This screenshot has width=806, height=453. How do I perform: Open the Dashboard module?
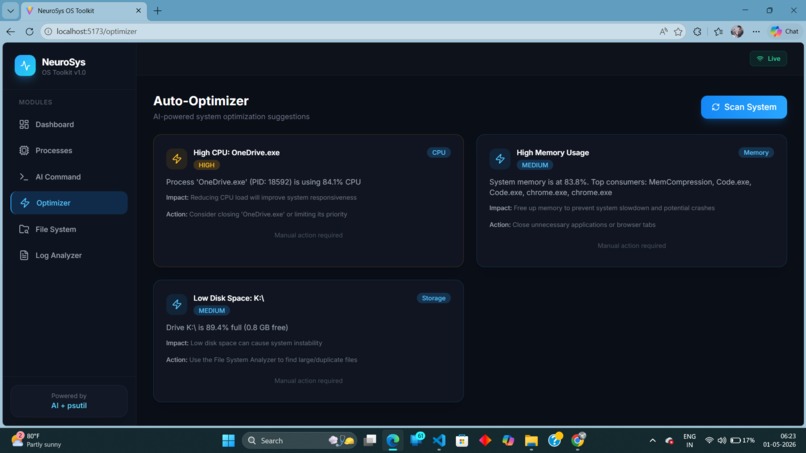tap(69, 124)
